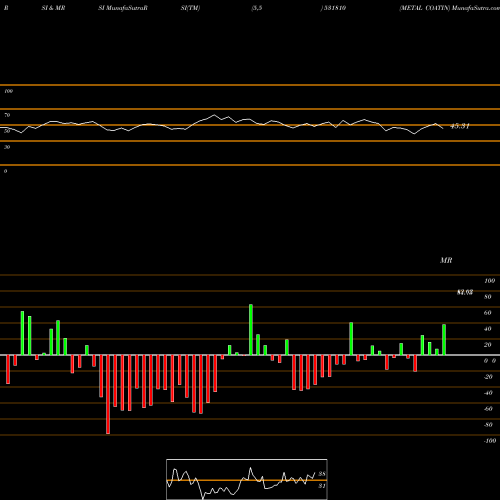Image resolution: width=500 pixels, height=500 pixels.
Task: Click the 'SI & MR' header text
Action: 53,8
